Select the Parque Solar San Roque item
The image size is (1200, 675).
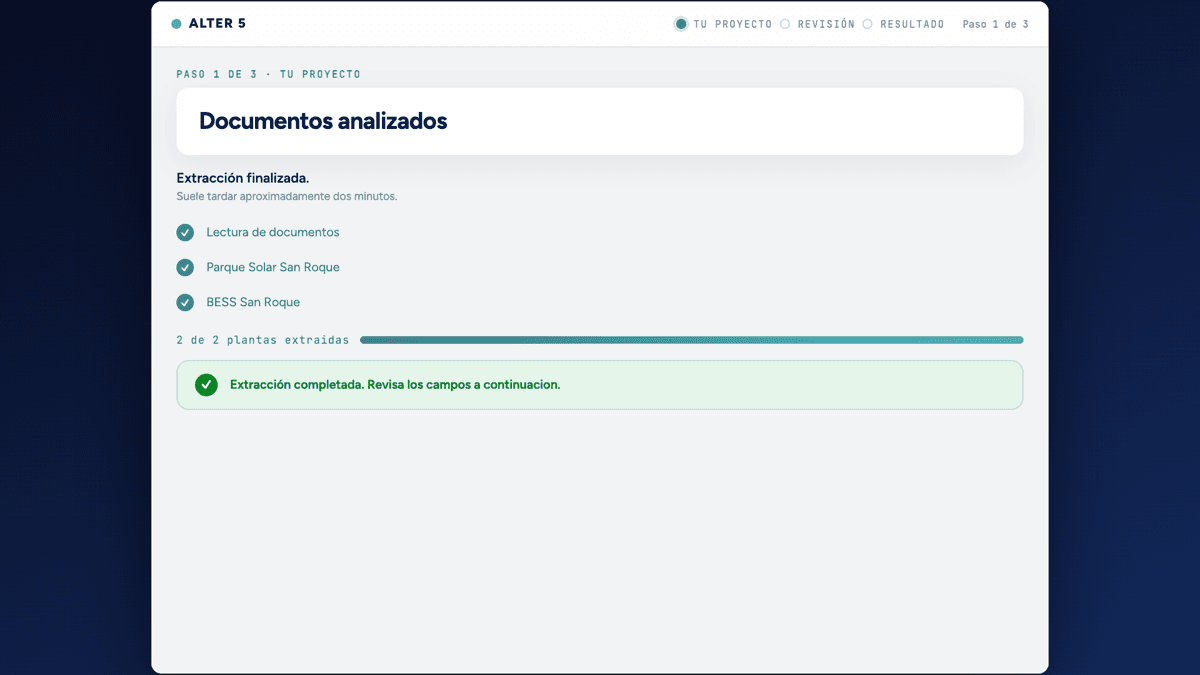coord(273,267)
